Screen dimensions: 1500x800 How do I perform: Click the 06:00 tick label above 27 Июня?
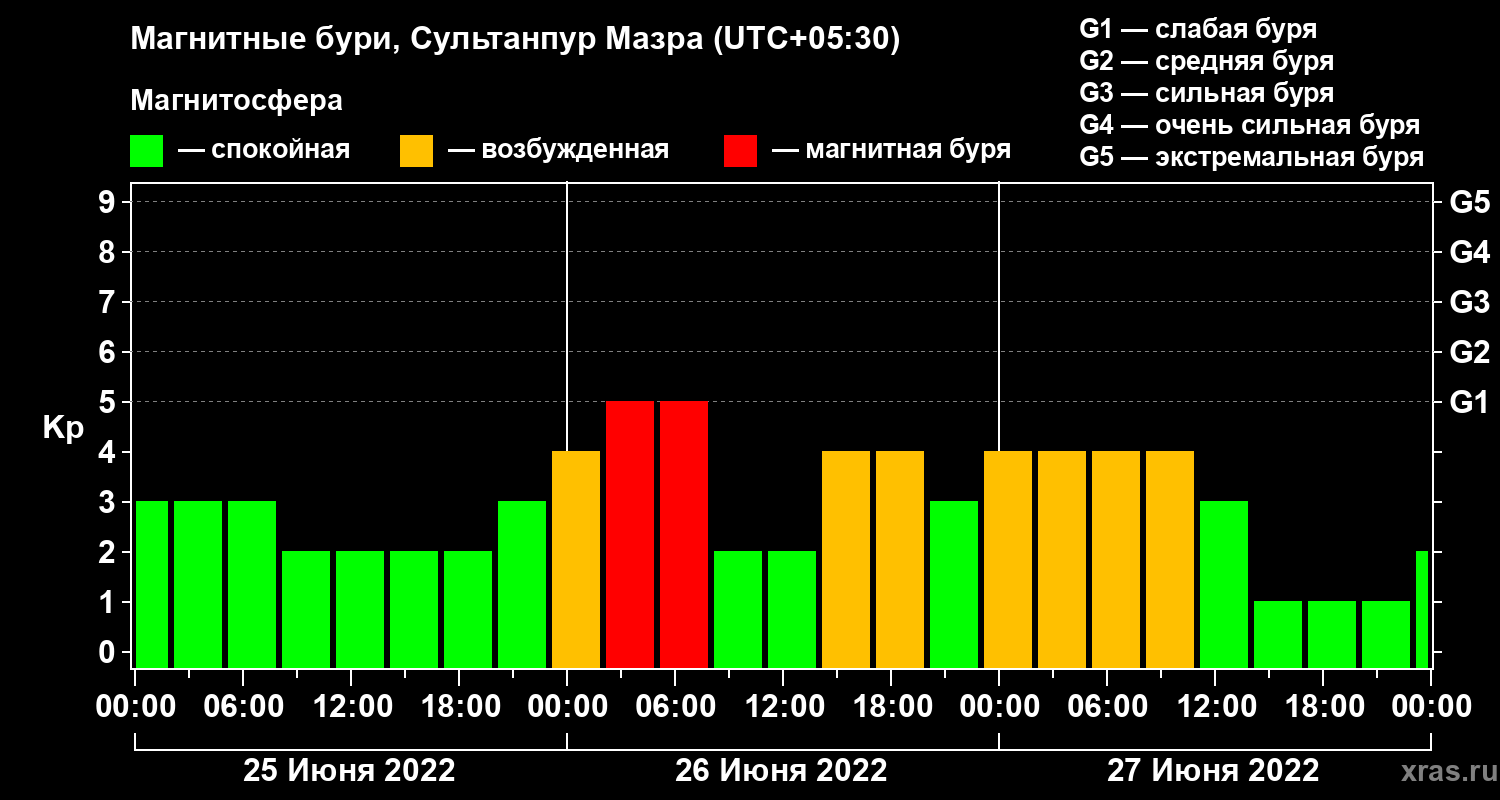coord(1107,707)
